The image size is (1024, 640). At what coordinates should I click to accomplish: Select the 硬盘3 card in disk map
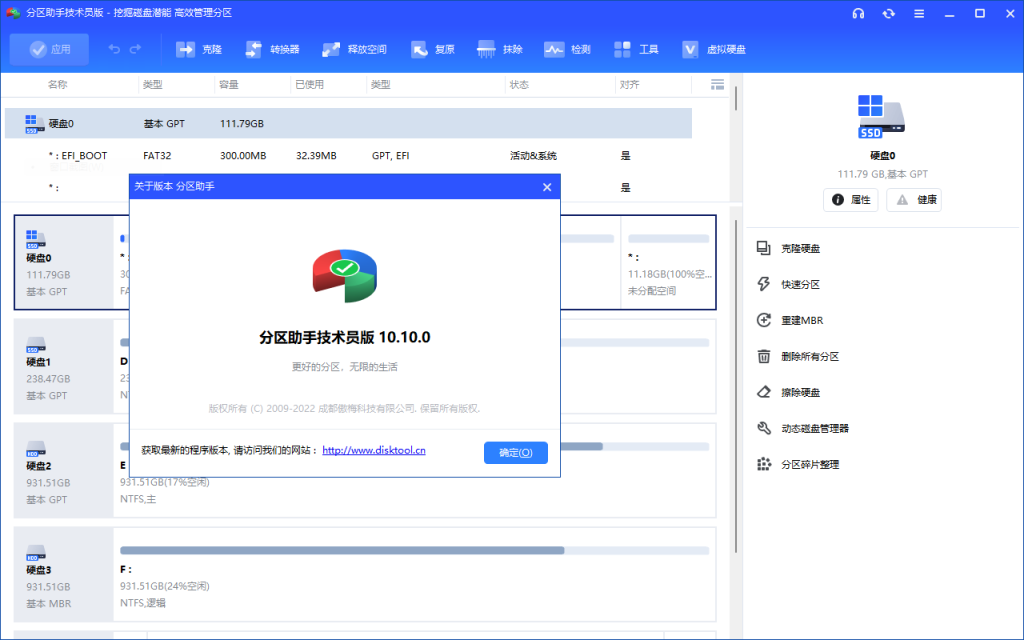[x=63, y=575]
